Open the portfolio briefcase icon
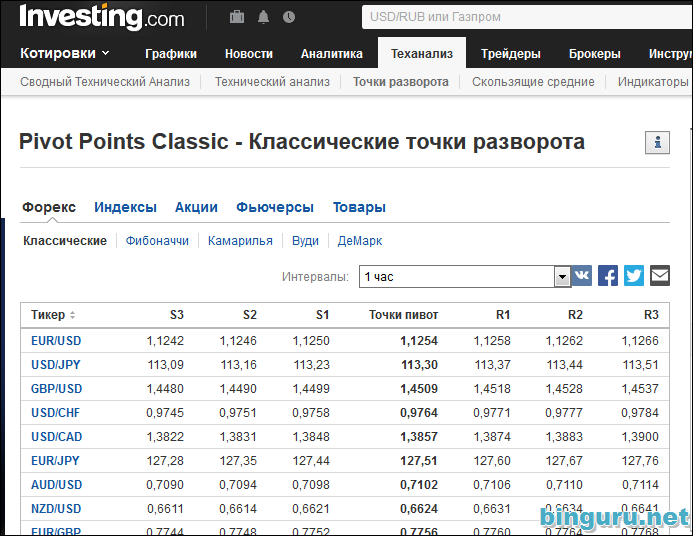Viewport: 693px width, 536px height. pyautogui.click(x=237, y=17)
